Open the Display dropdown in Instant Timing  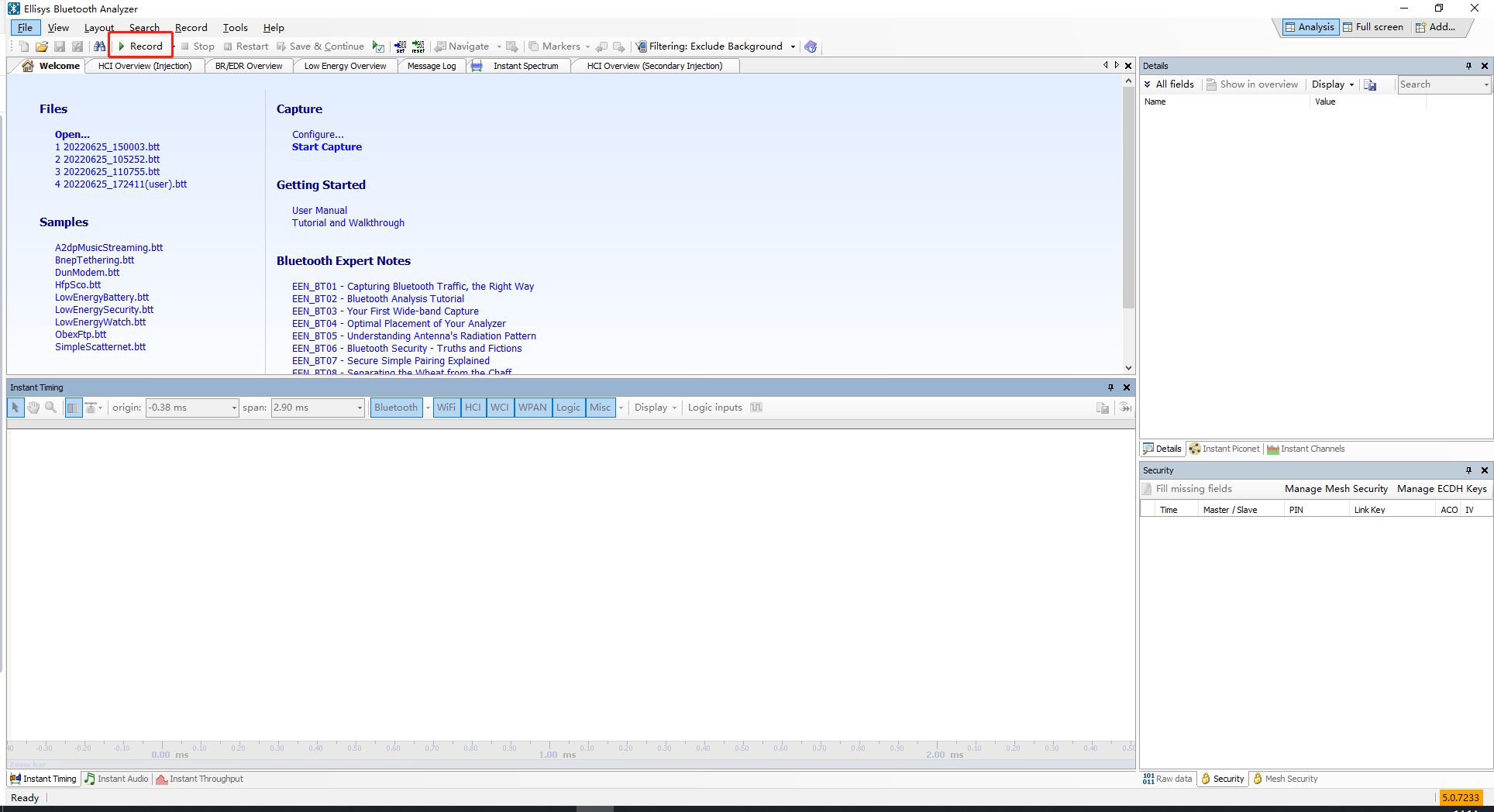pos(656,408)
